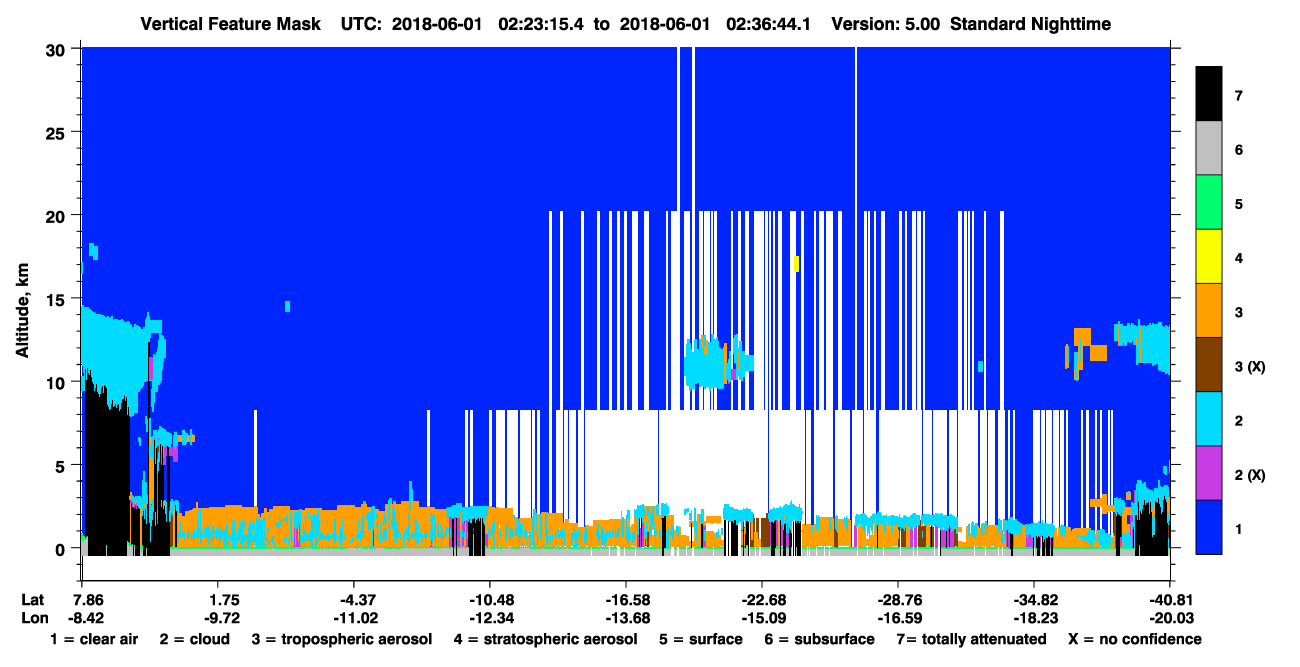The height and width of the screenshot is (667, 1300).
Task: Click the longitude value '-18.23'
Action: tap(1033, 618)
